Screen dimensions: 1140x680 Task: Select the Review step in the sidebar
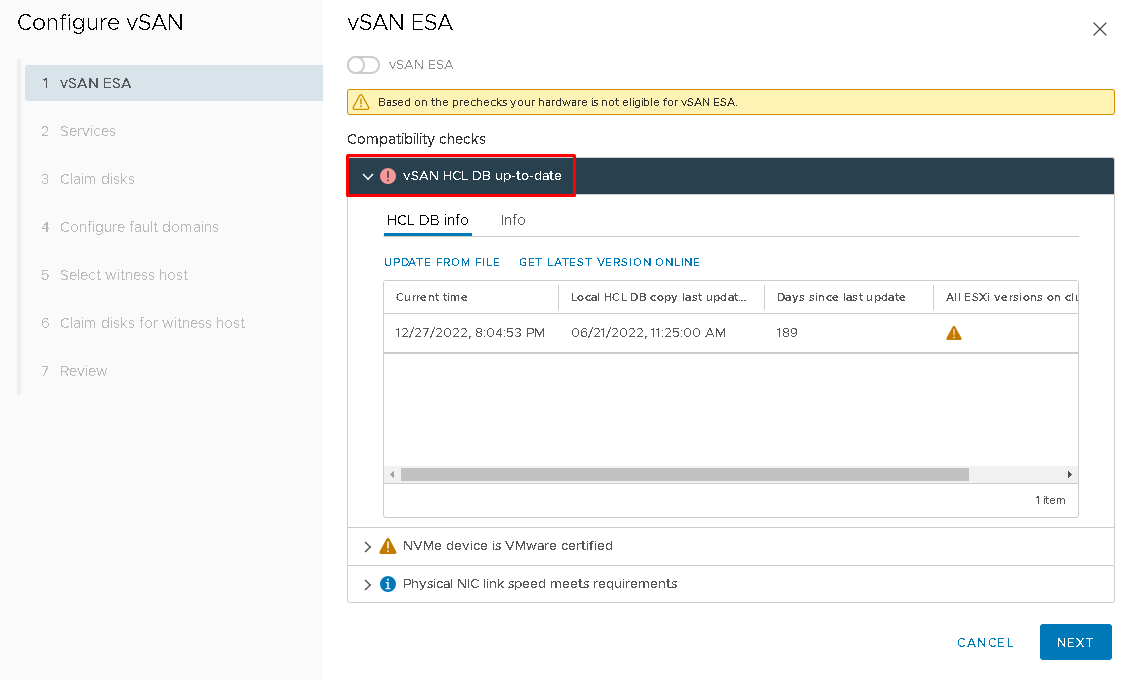coord(83,370)
